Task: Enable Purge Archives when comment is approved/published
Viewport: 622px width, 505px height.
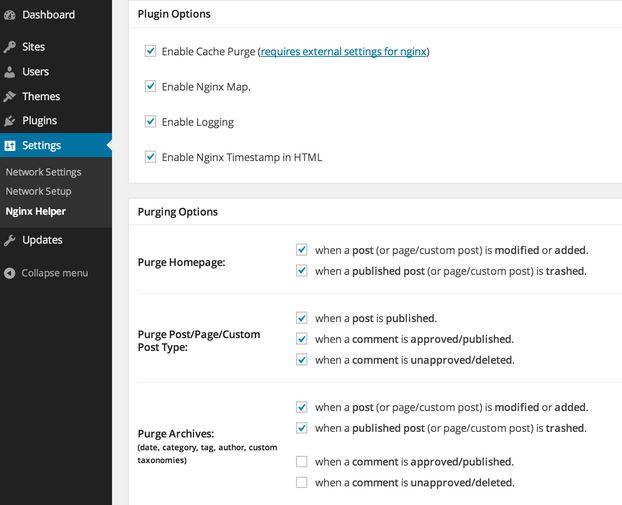Action: point(301,461)
